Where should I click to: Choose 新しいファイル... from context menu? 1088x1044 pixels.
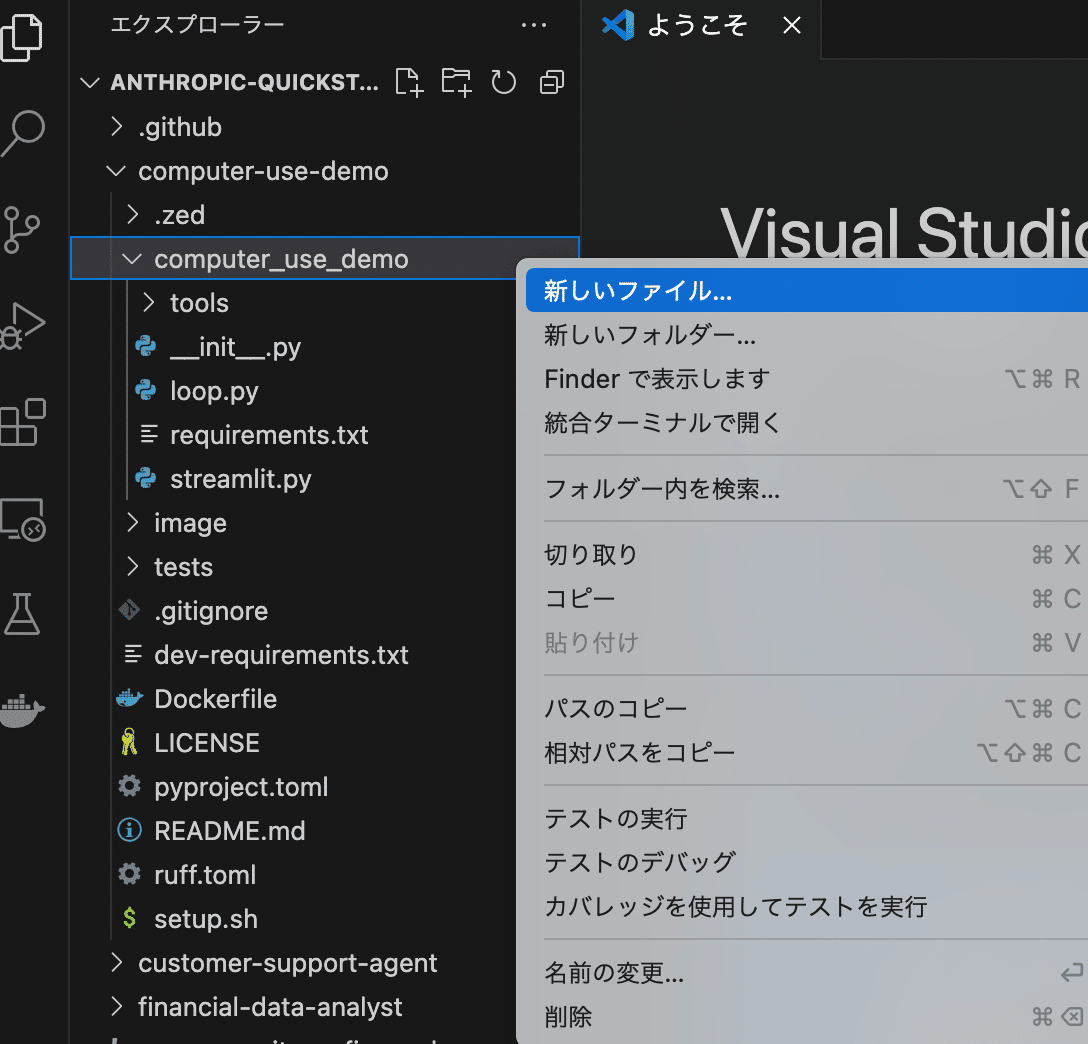tap(806, 291)
